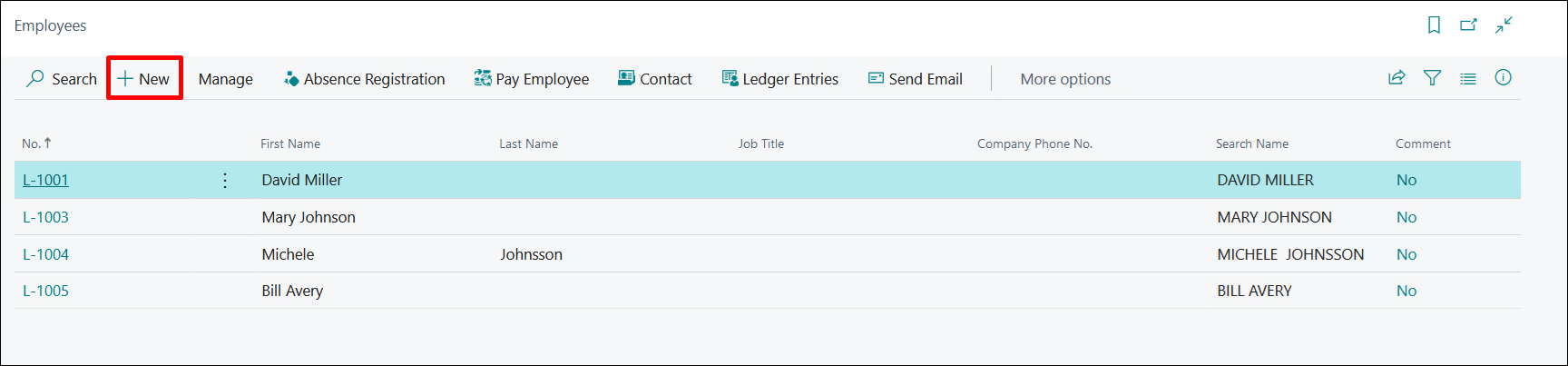Click the bookmark icon in the header
The height and width of the screenshot is (366, 1568).
tap(1434, 25)
